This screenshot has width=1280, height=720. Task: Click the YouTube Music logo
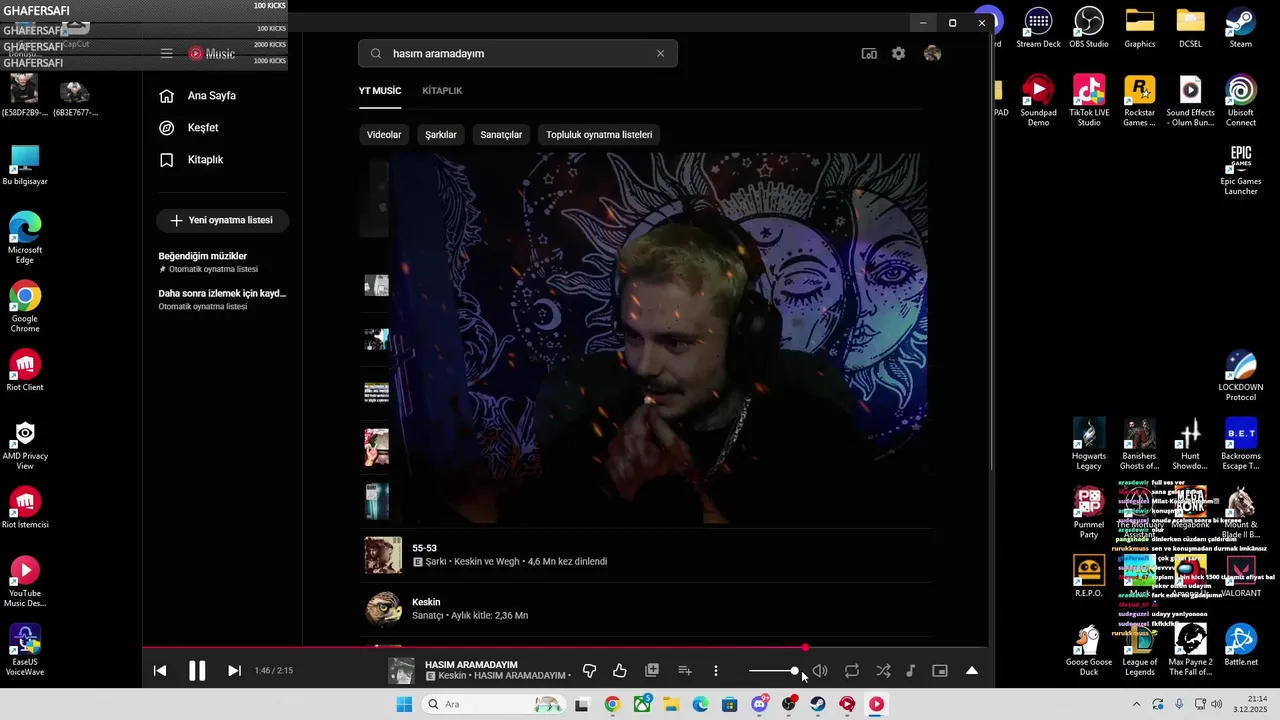tap(212, 54)
